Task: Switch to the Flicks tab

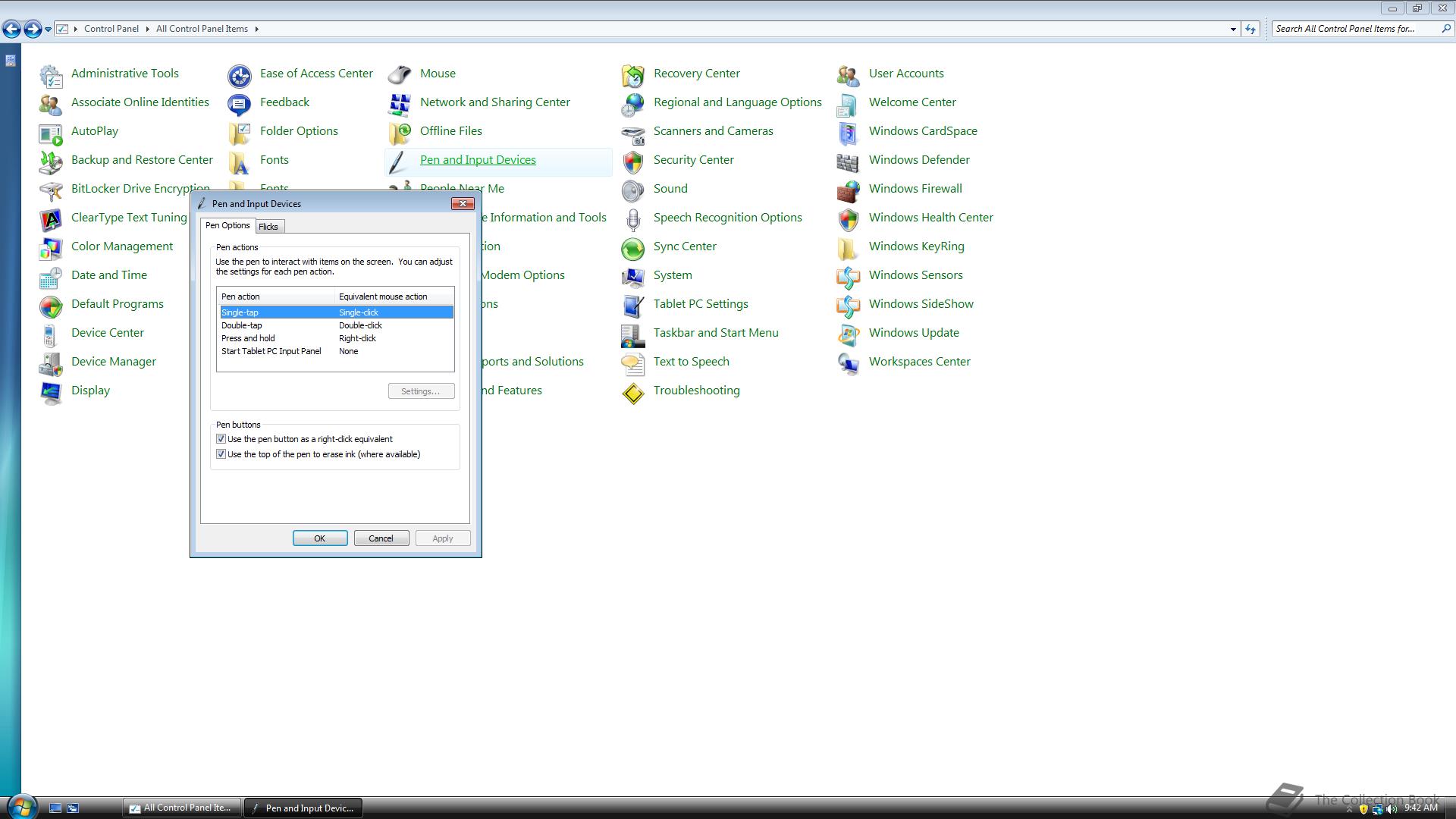Action: point(268,227)
